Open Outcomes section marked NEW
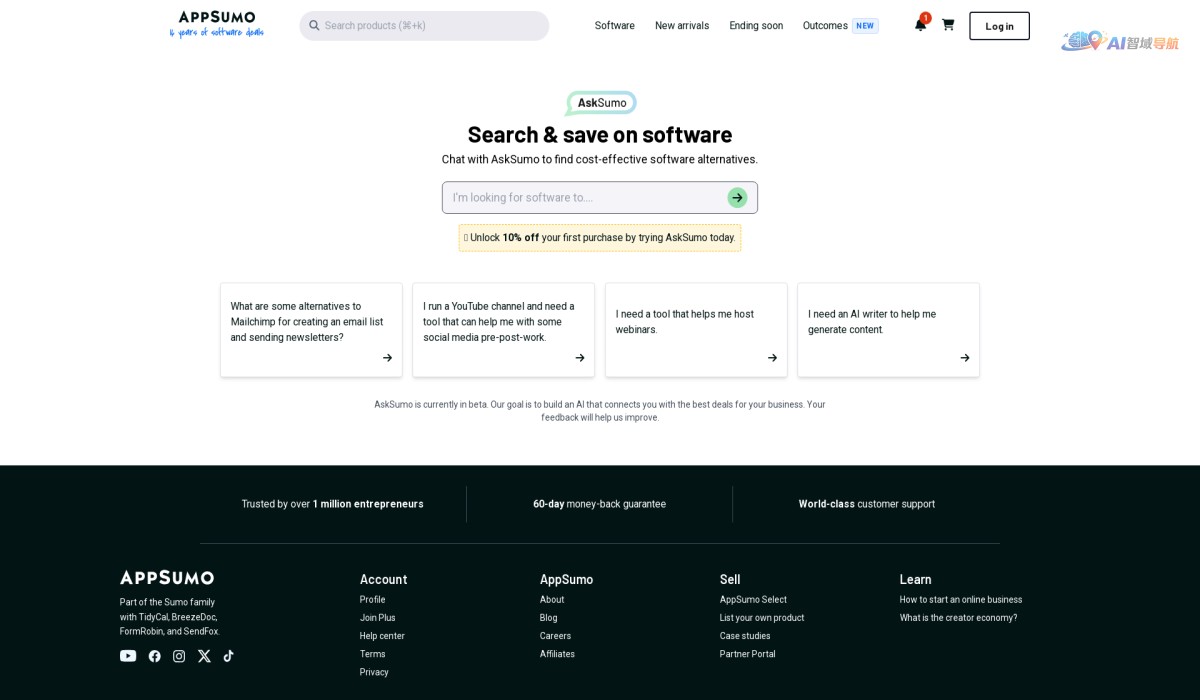1200x700 pixels. click(x=825, y=26)
